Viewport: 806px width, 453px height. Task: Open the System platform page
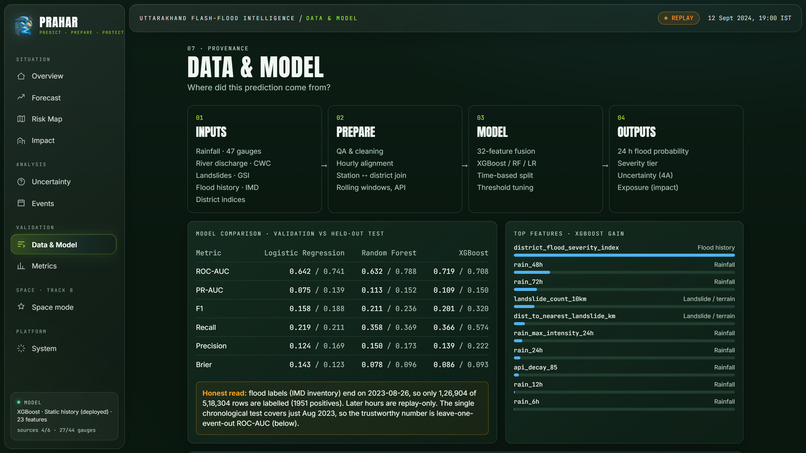[x=63, y=349]
